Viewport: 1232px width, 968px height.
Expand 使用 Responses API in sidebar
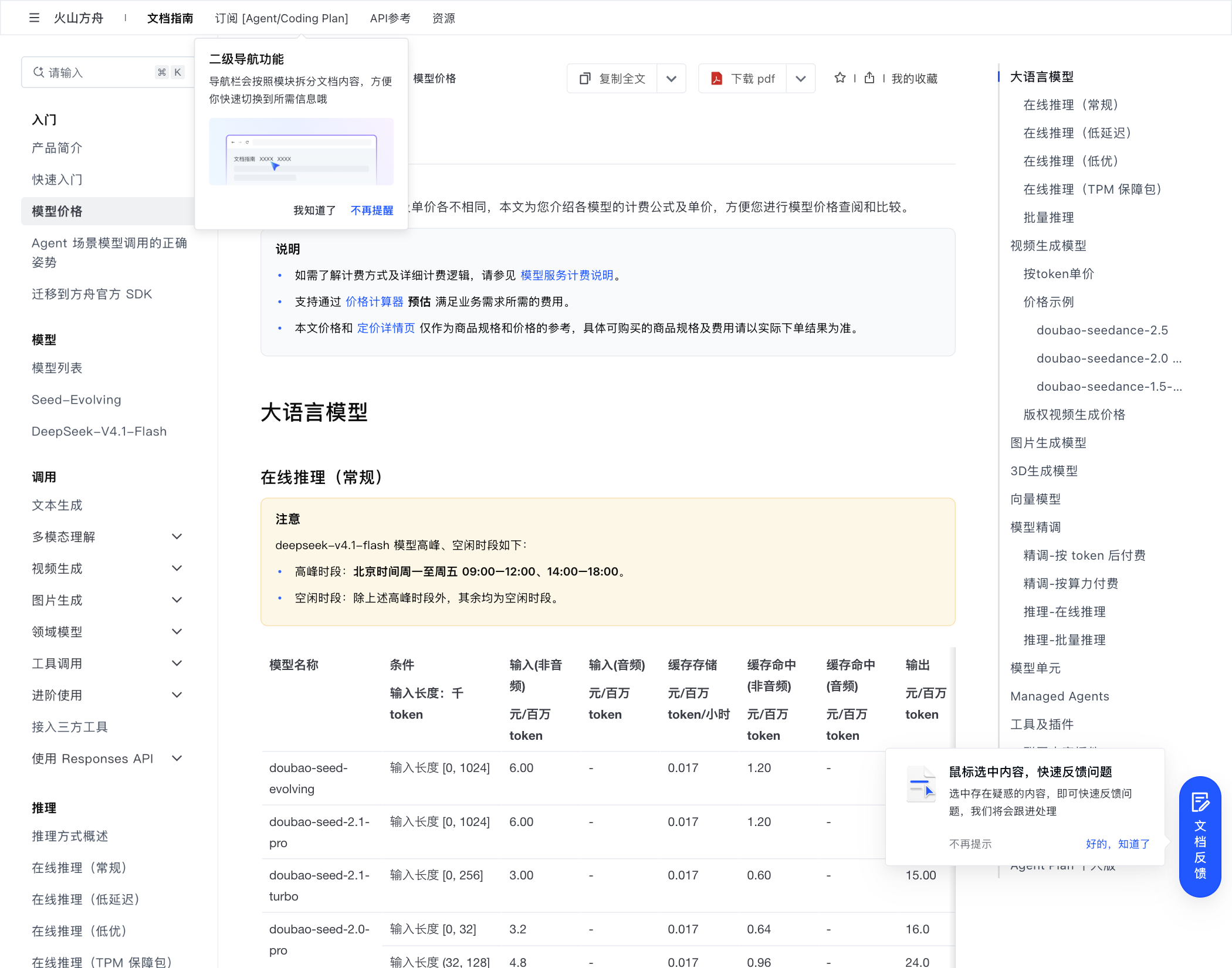point(177,759)
